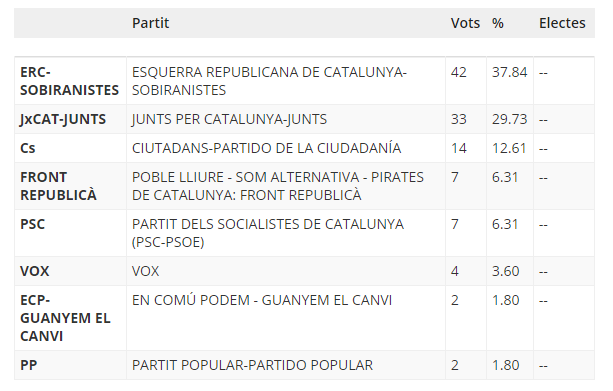613x391 pixels.
Task: Select the 12.61 percentage cell
Action: pyautogui.click(x=509, y=148)
